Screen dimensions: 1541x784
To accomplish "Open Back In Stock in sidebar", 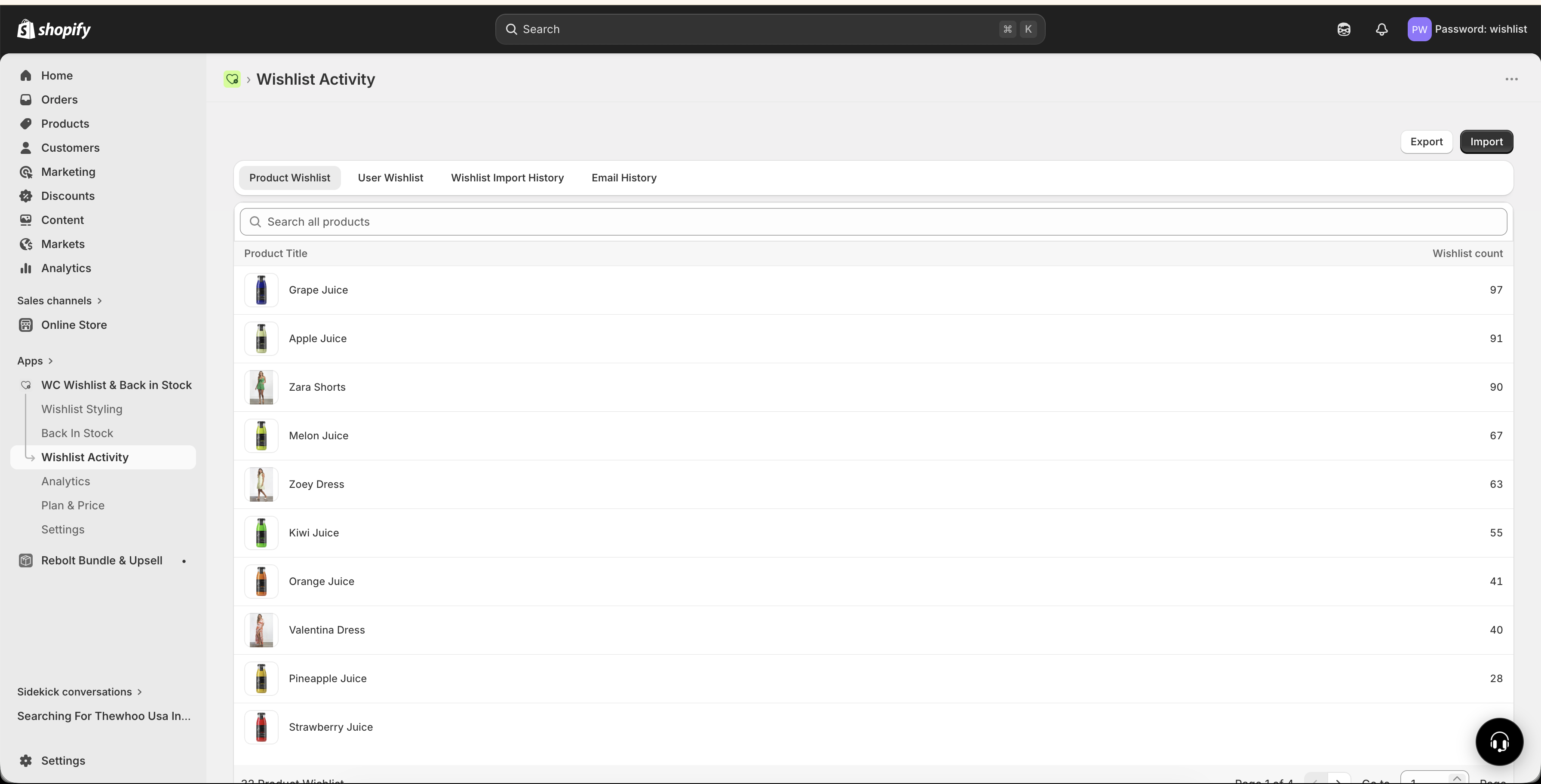I will [x=77, y=433].
